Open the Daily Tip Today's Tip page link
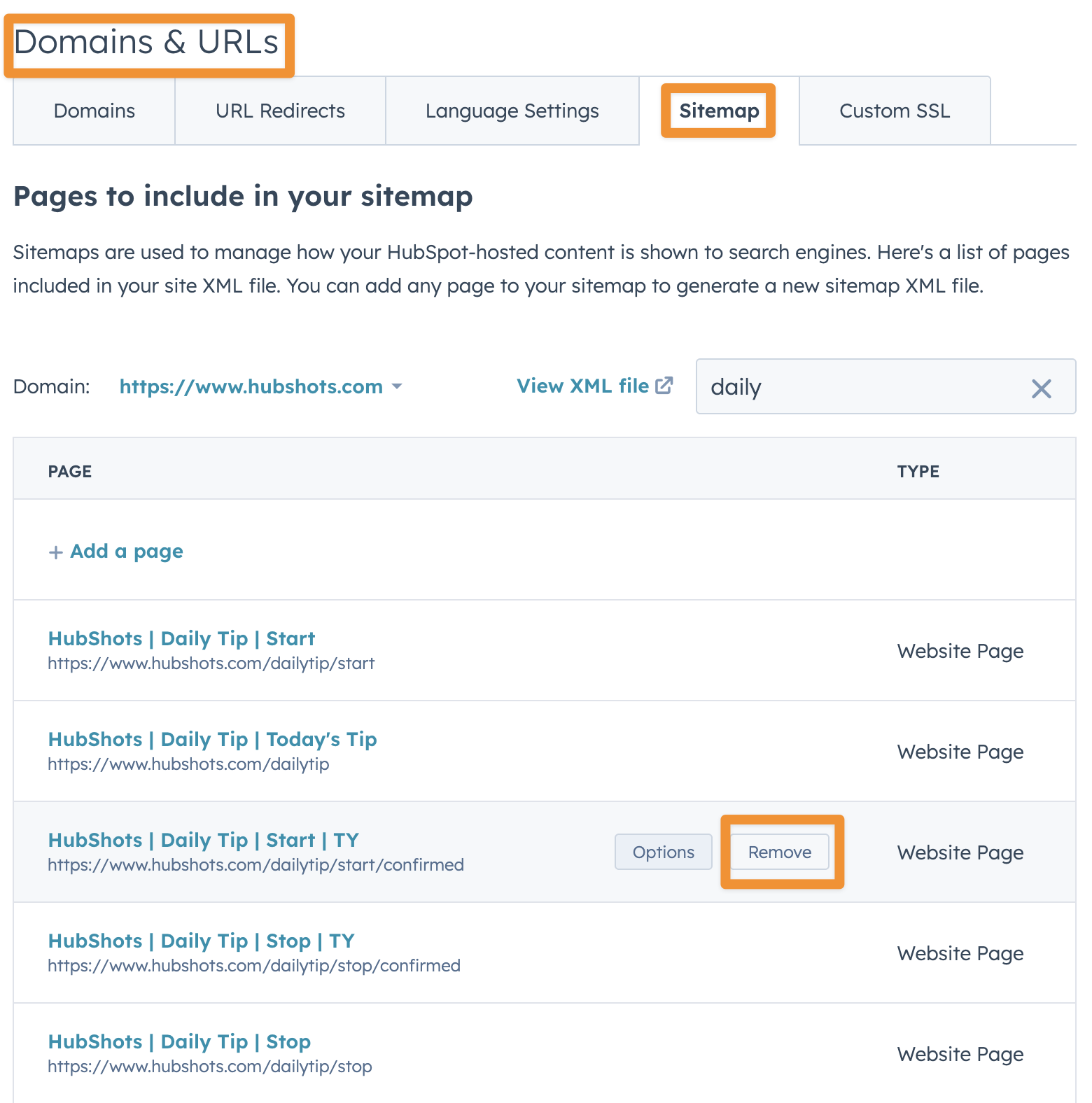This screenshot has height=1103, width=1092. pyautogui.click(x=212, y=740)
